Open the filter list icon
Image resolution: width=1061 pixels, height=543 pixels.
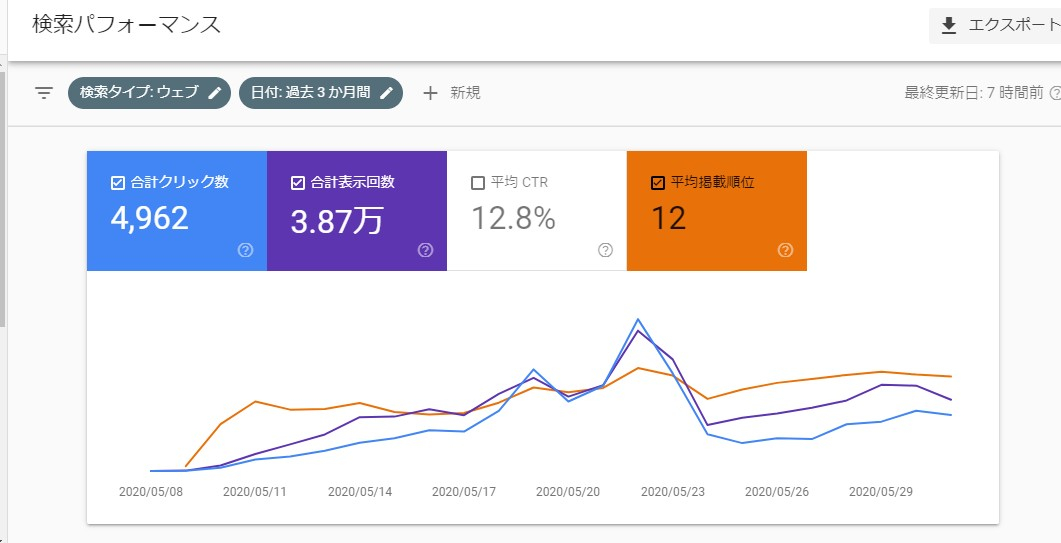tap(44, 93)
